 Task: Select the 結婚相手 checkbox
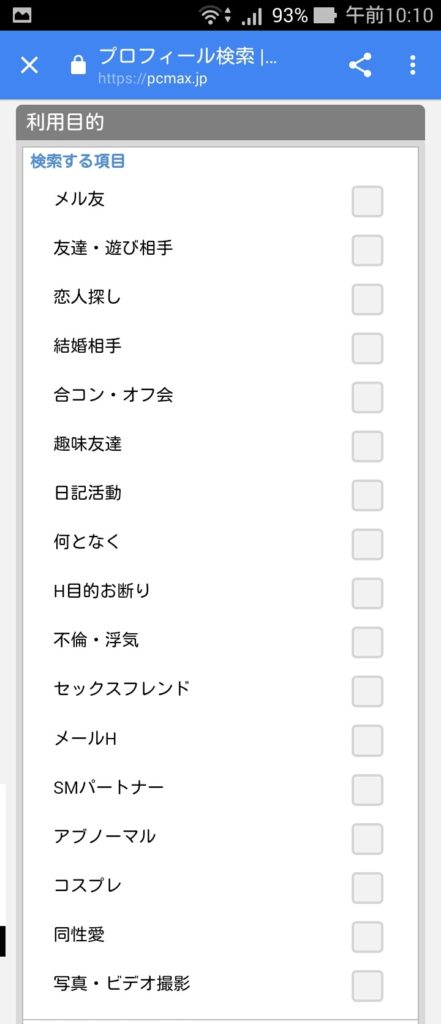click(x=367, y=348)
